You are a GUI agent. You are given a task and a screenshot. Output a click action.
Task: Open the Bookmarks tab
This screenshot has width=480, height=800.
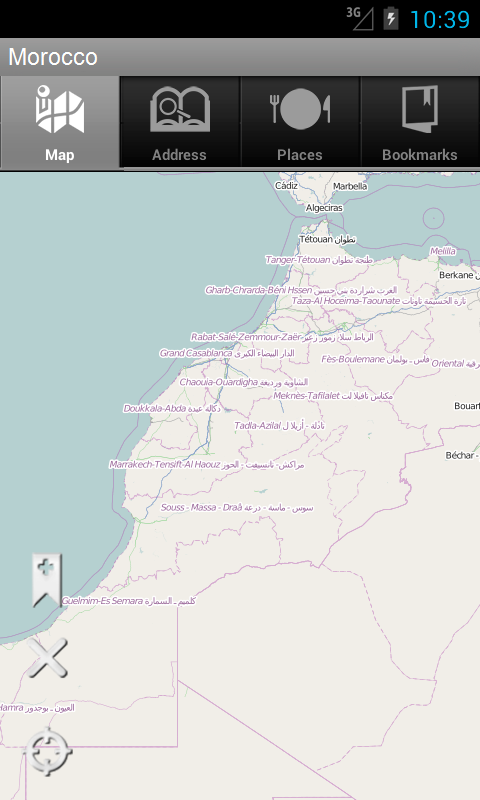420,122
